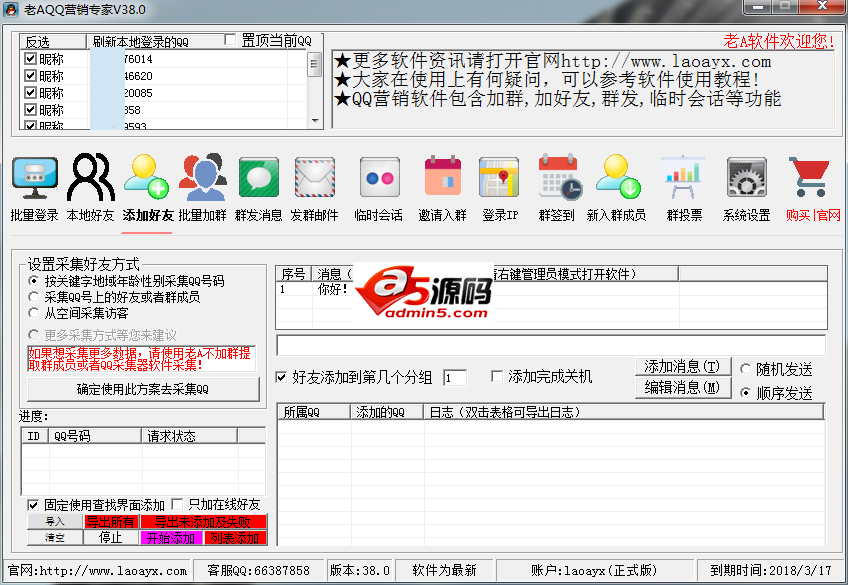The height and width of the screenshot is (585, 848).
Task: Open the 邀请入群 invite to group icon
Action: [442, 180]
